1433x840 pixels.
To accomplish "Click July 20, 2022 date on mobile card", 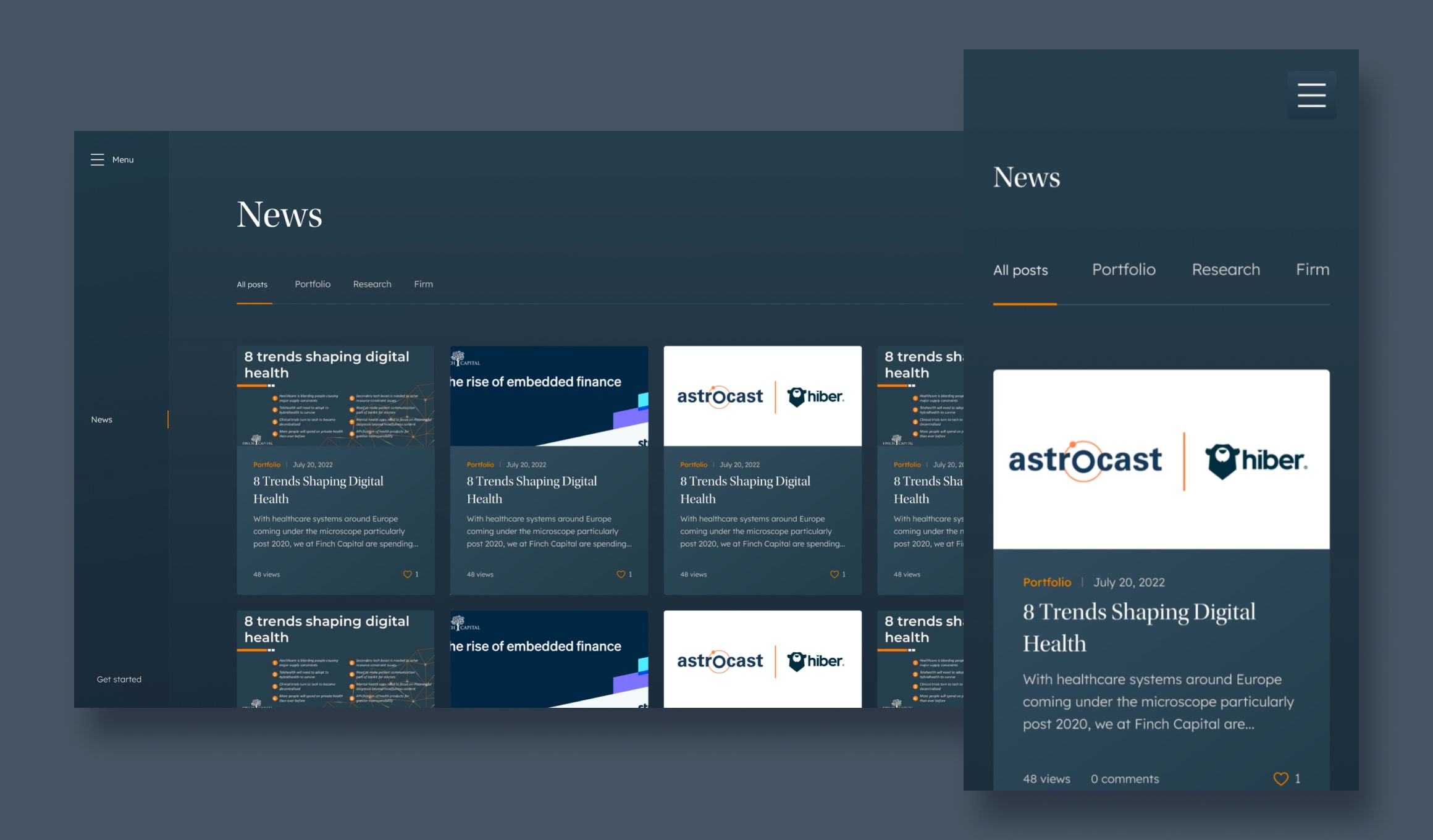I will (1129, 582).
